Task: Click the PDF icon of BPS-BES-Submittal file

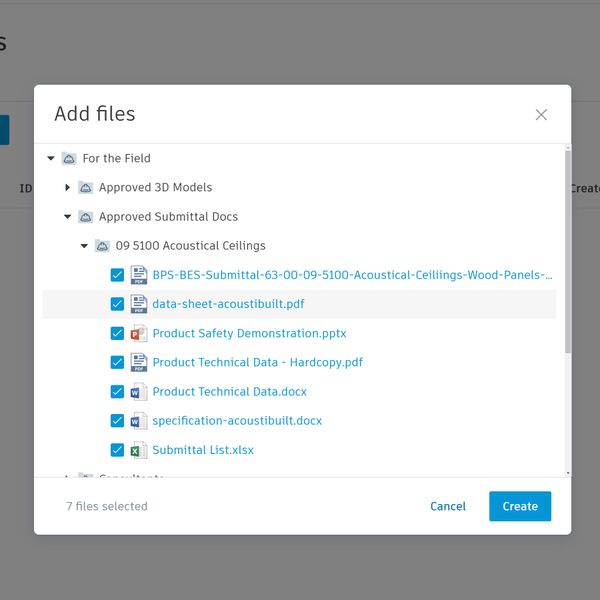Action: tap(138, 275)
